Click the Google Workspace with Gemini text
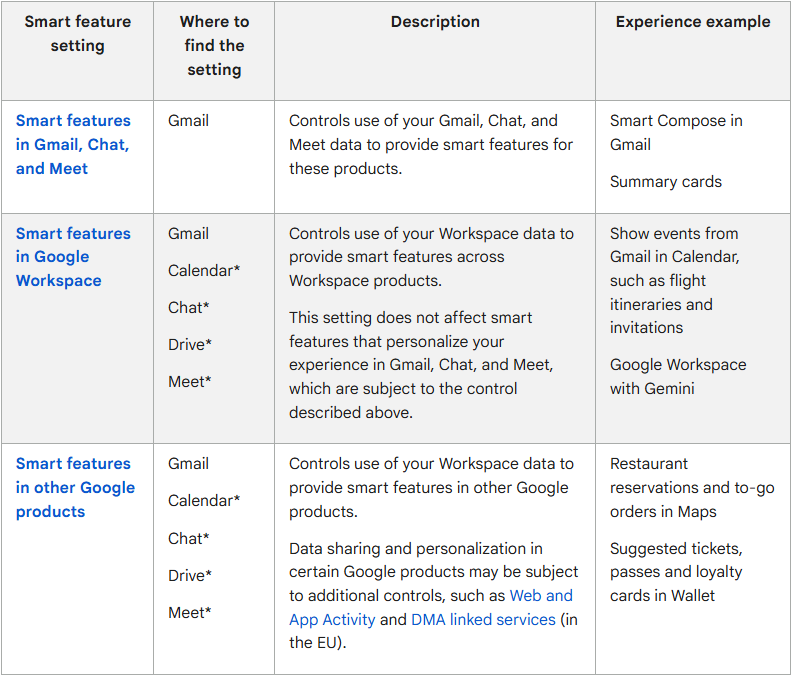Image resolution: width=791 pixels, height=676 pixels. [x=678, y=377]
